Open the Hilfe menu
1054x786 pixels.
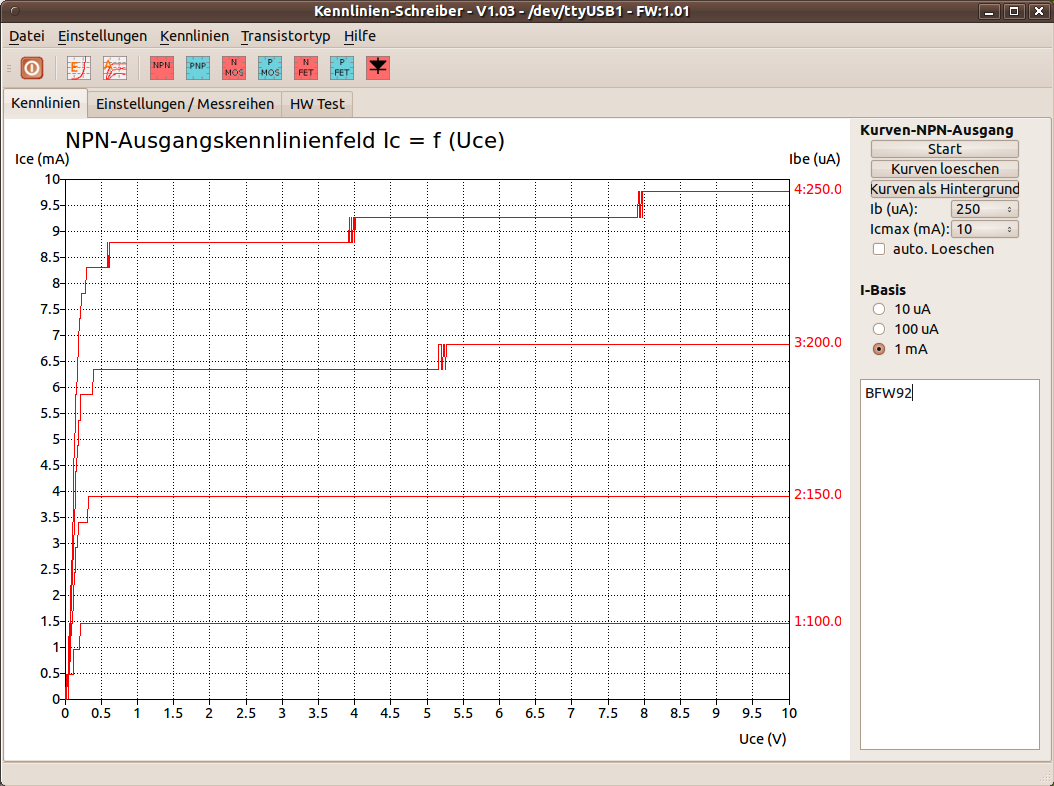[x=360, y=36]
